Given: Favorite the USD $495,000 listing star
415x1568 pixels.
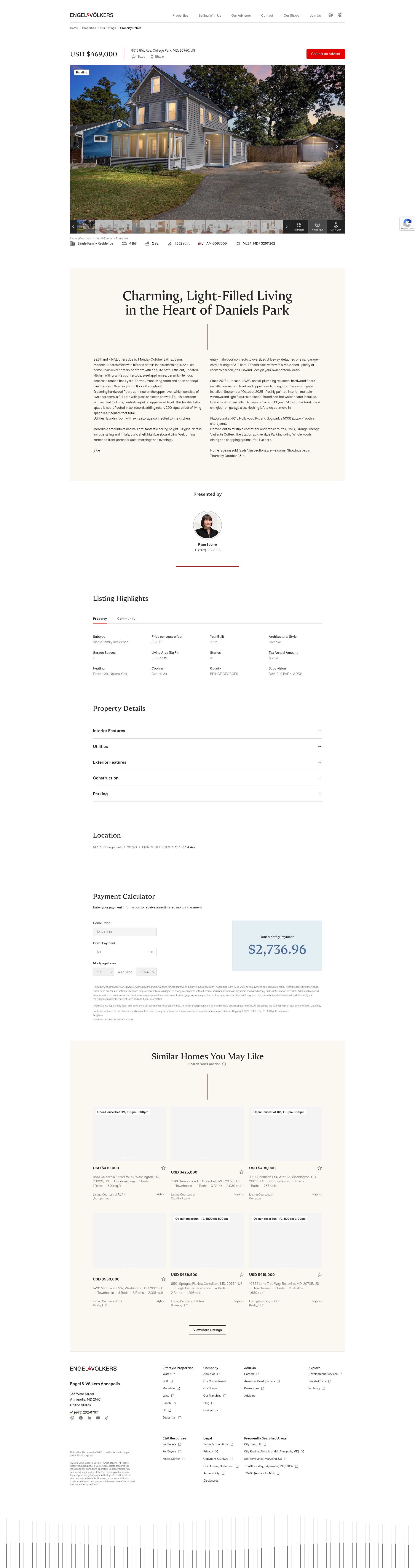Looking at the screenshot, I should 319,1168.
